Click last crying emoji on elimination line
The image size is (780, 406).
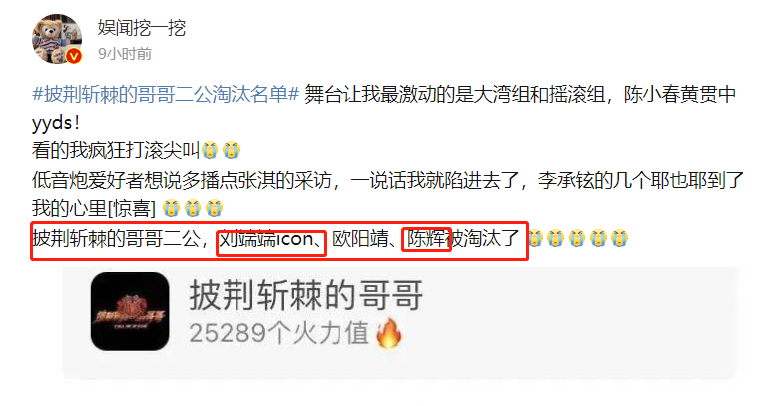(619, 238)
